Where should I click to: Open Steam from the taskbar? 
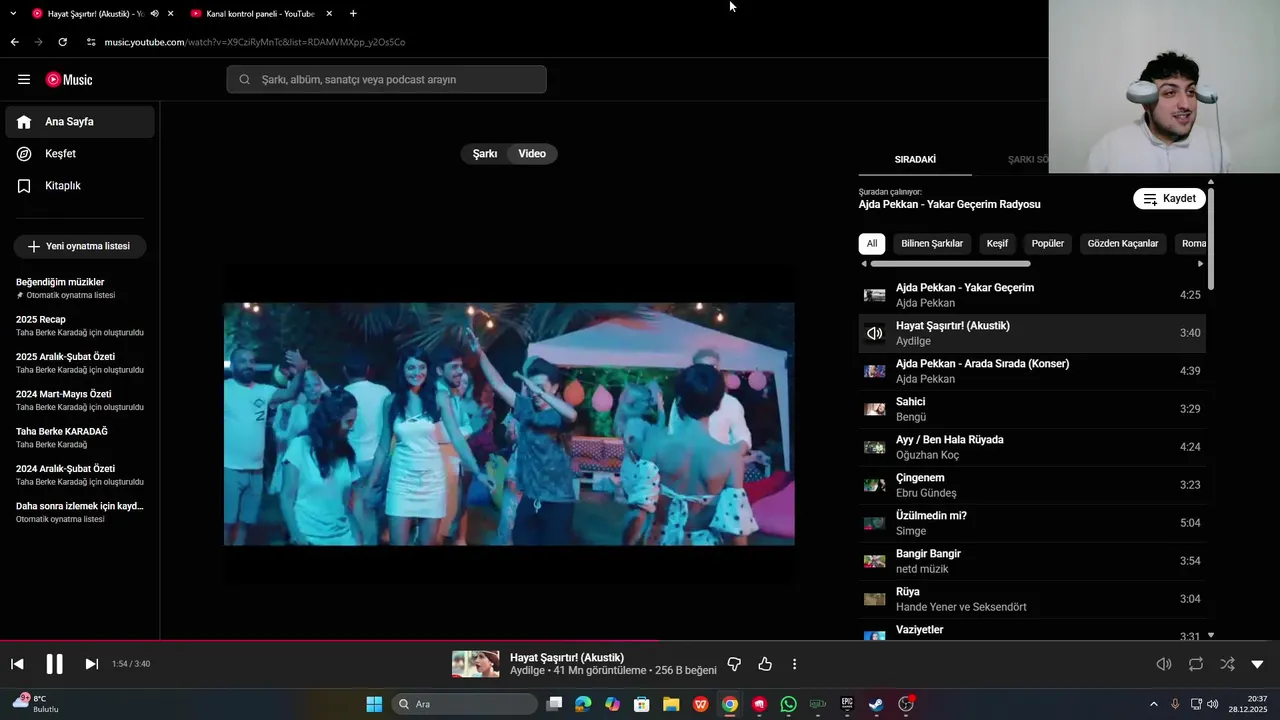876,704
